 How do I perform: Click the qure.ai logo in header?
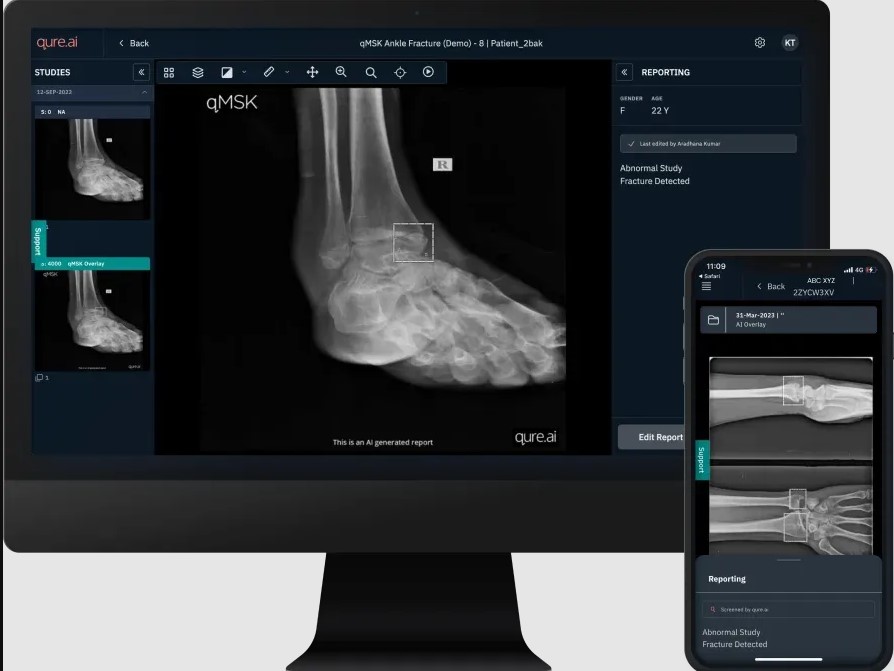point(57,42)
